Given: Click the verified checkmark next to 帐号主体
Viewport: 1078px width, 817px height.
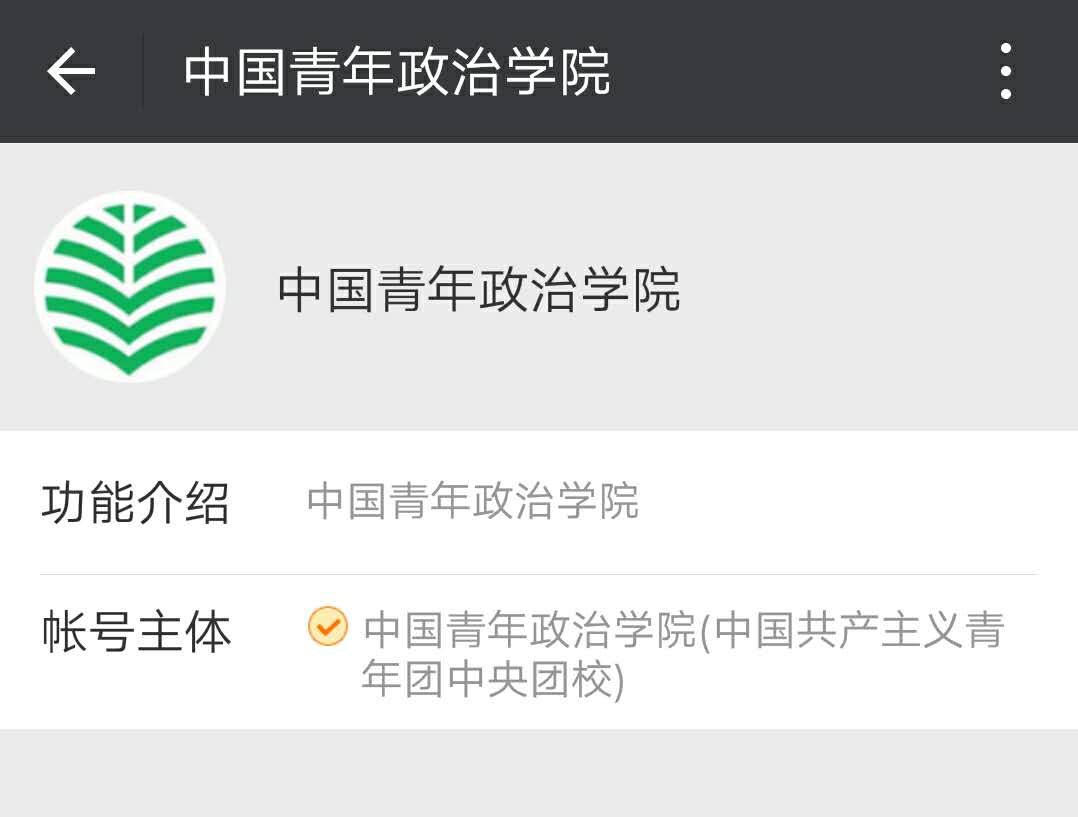Looking at the screenshot, I should (x=328, y=629).
